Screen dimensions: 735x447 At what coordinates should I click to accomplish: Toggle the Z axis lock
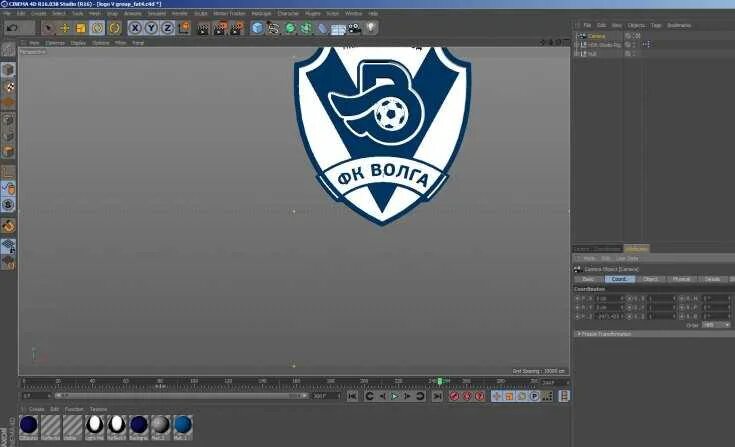coord(167,28)
